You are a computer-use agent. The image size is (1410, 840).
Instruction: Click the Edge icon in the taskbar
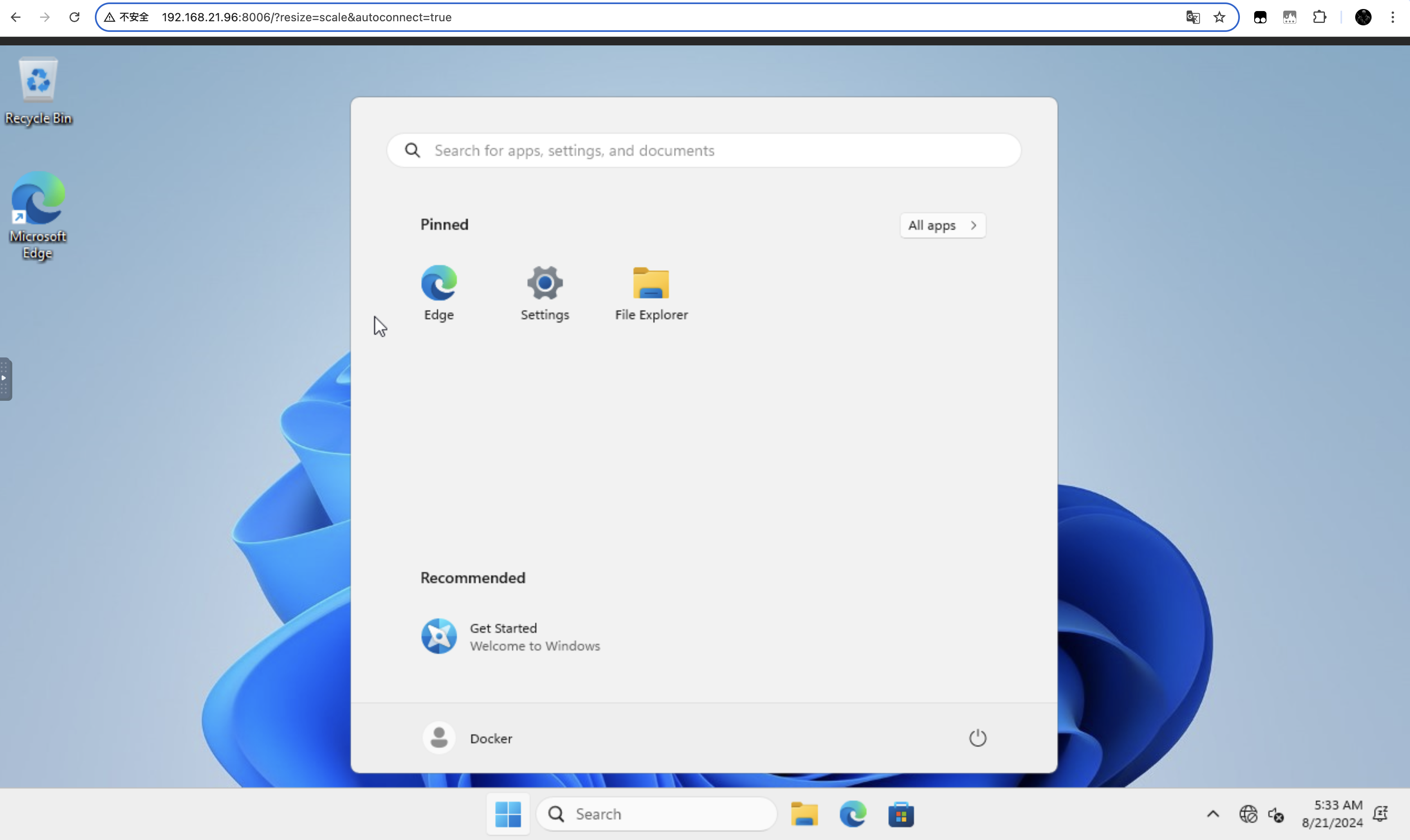pos(853,815)
